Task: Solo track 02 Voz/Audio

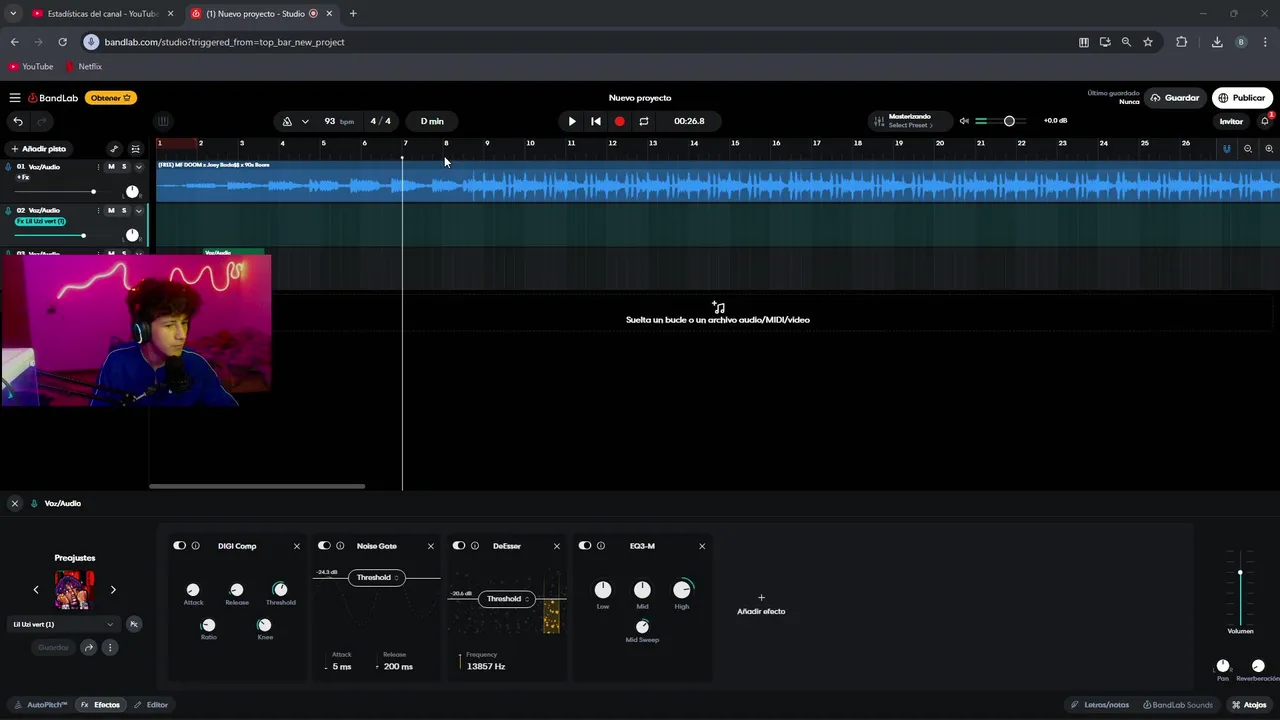Action: click(x=124, y=211)
